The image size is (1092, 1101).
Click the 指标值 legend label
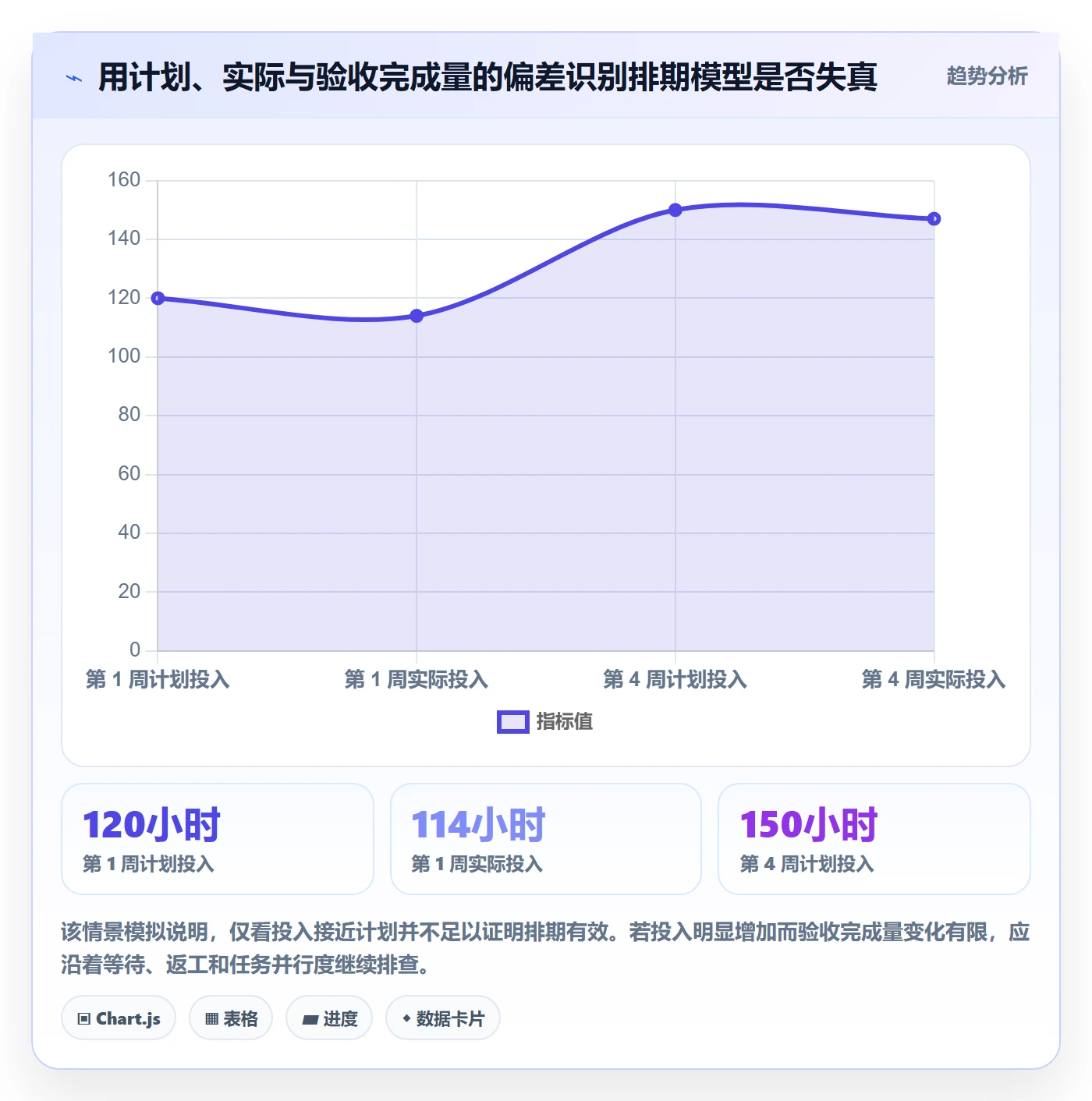point(565,722)
